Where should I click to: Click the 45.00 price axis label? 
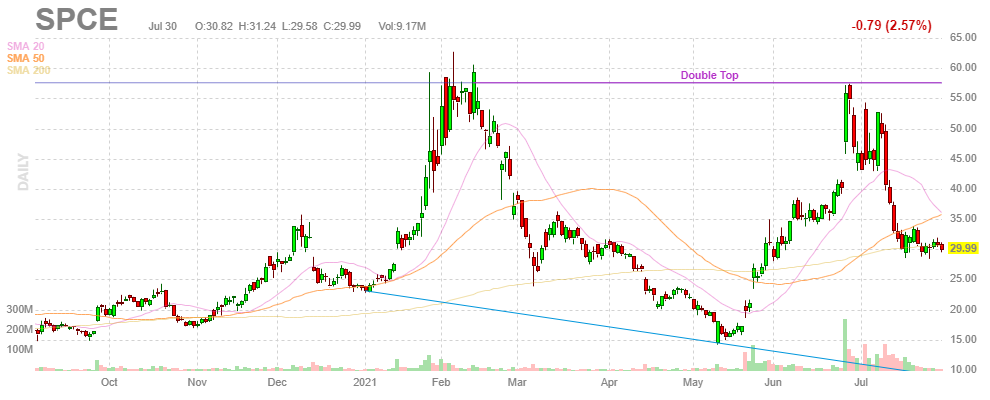pyautogui.click(x=963, y=159)
